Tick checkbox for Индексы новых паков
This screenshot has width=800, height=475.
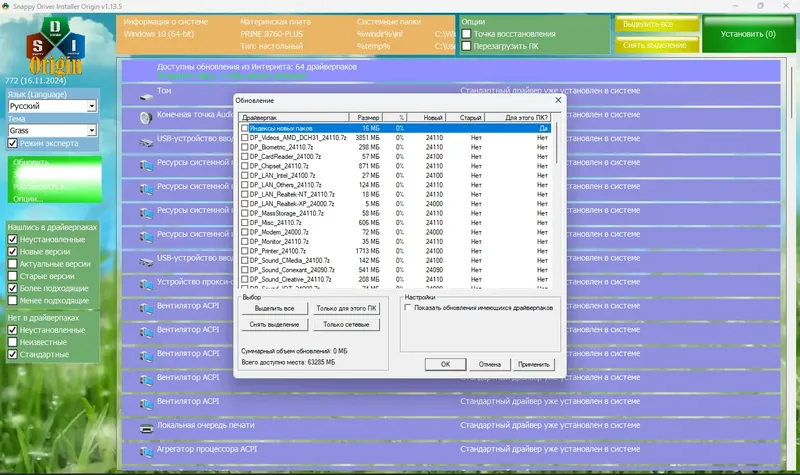(x=245, y=129)
